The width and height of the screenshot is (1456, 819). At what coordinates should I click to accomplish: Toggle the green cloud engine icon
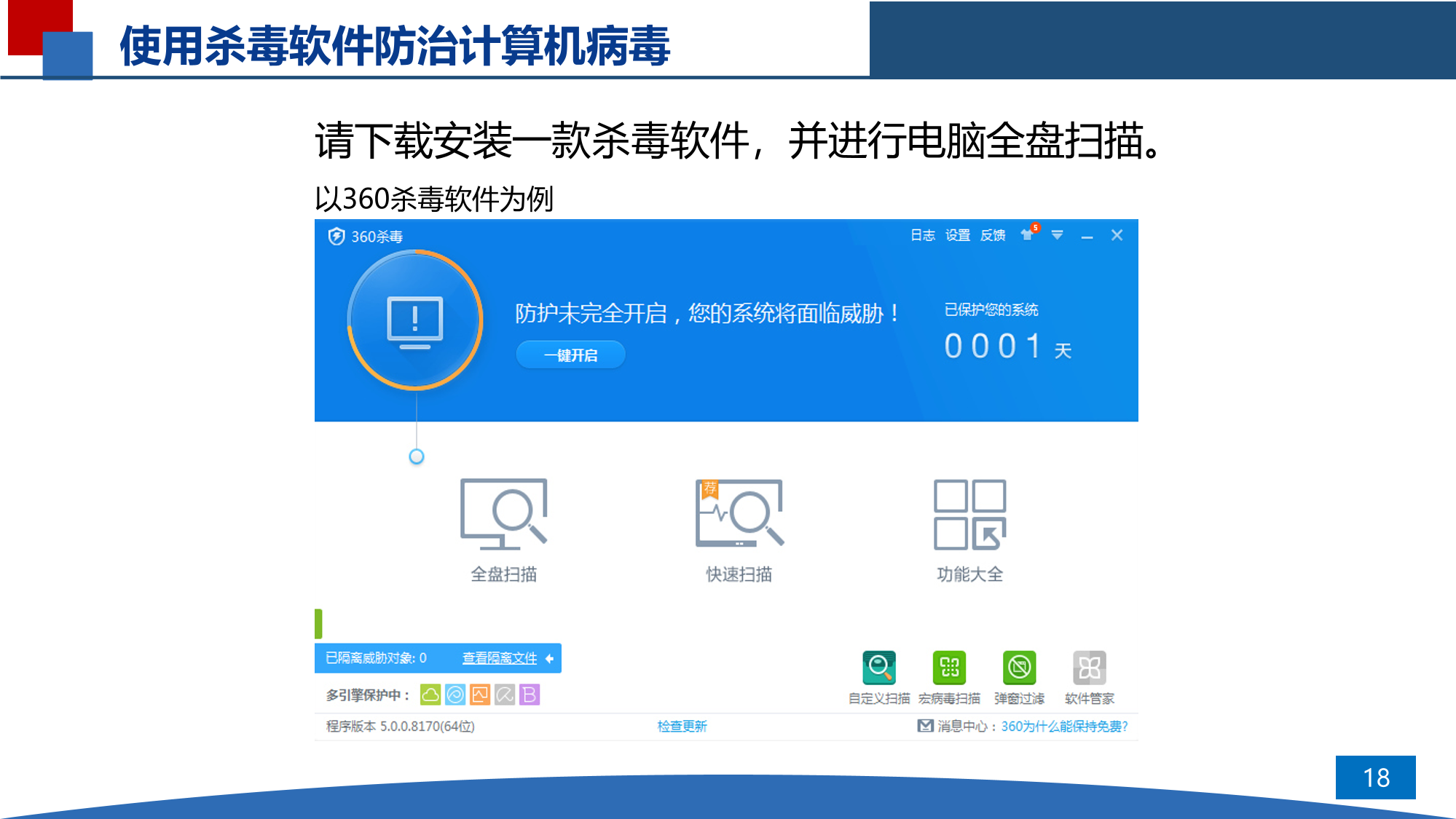[430, 695]
